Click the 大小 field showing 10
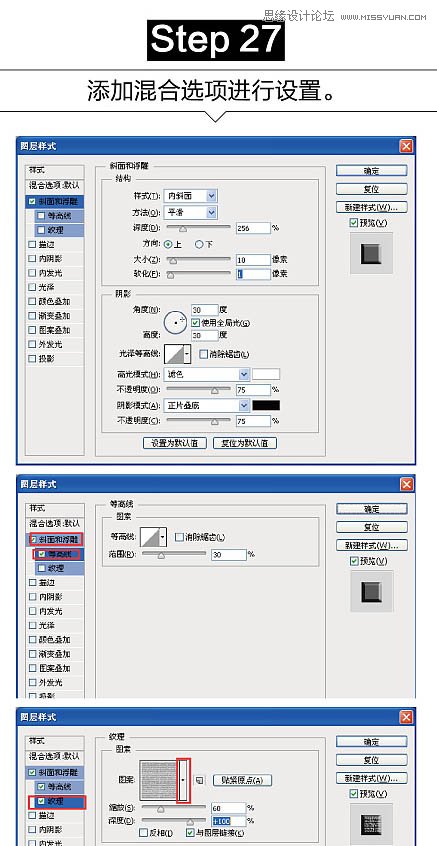 coord(253,260)
